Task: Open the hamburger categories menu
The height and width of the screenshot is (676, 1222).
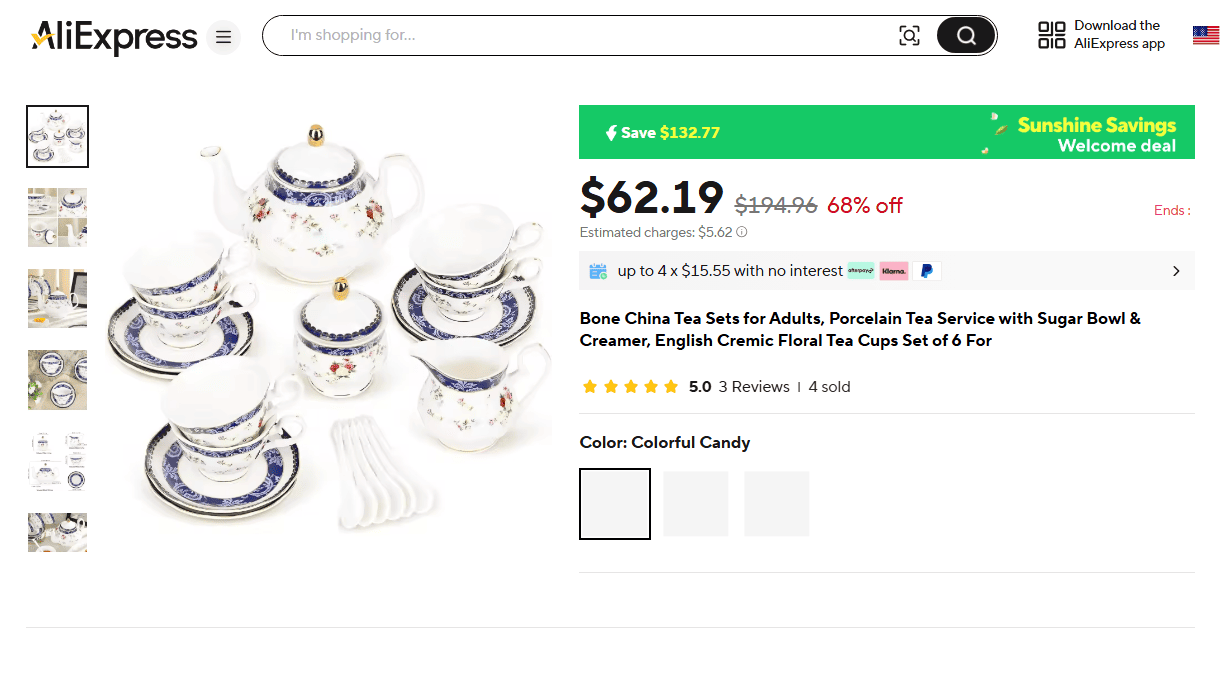Action: coord(223,37)
